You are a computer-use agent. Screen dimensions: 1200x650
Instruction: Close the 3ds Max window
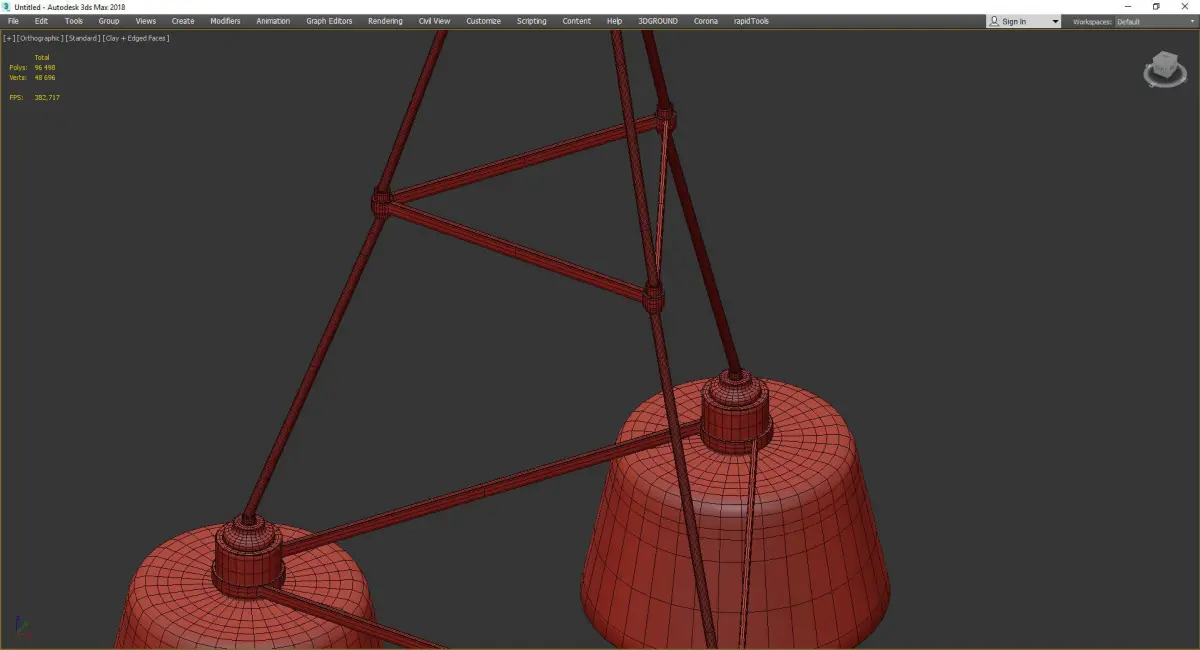1184,7
